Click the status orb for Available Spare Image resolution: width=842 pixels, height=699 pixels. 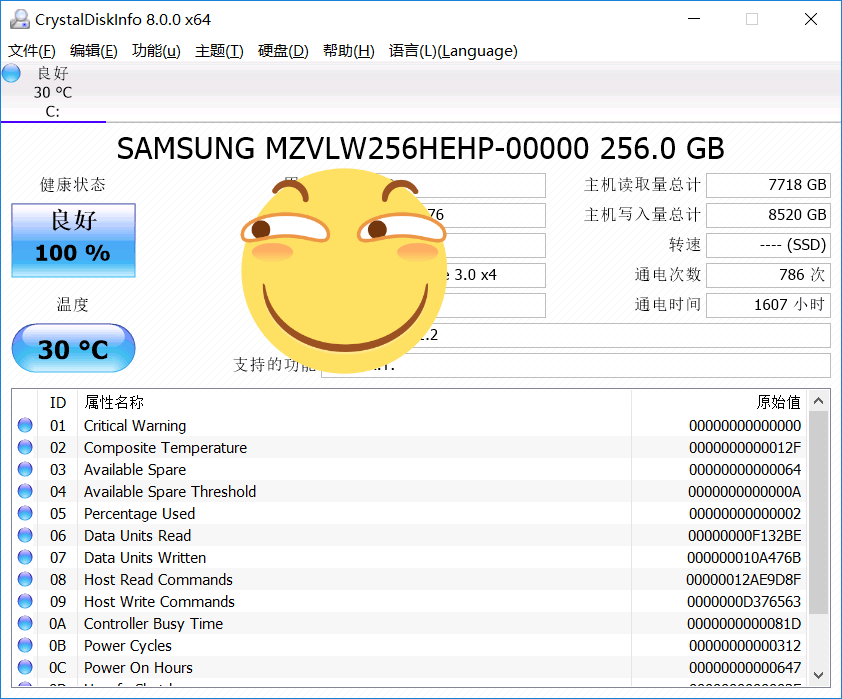(25, 469)
